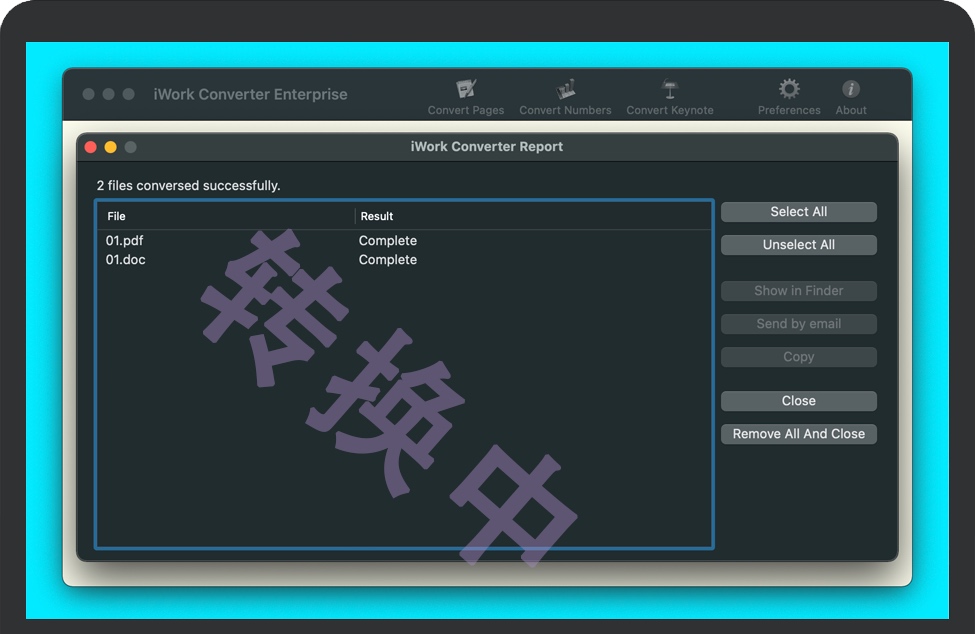Click the Convert Keynote toolbar icon
Image resolution: width=975 pixels, height=634 pixels.
(670, 90)
